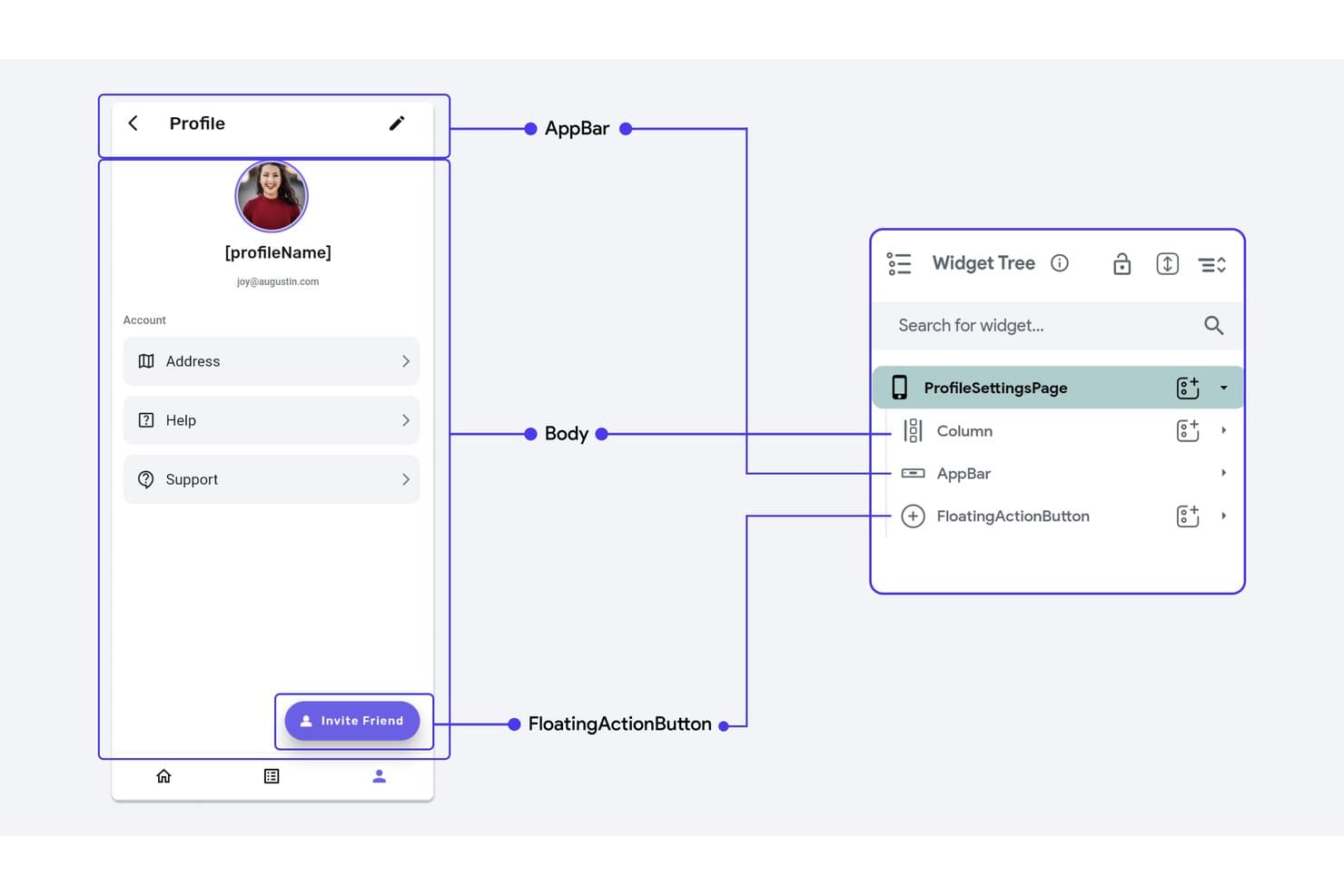Tap the back arrow beside Profile
The height and width of the screenshot is (896, 1344).
click(133, 123)
